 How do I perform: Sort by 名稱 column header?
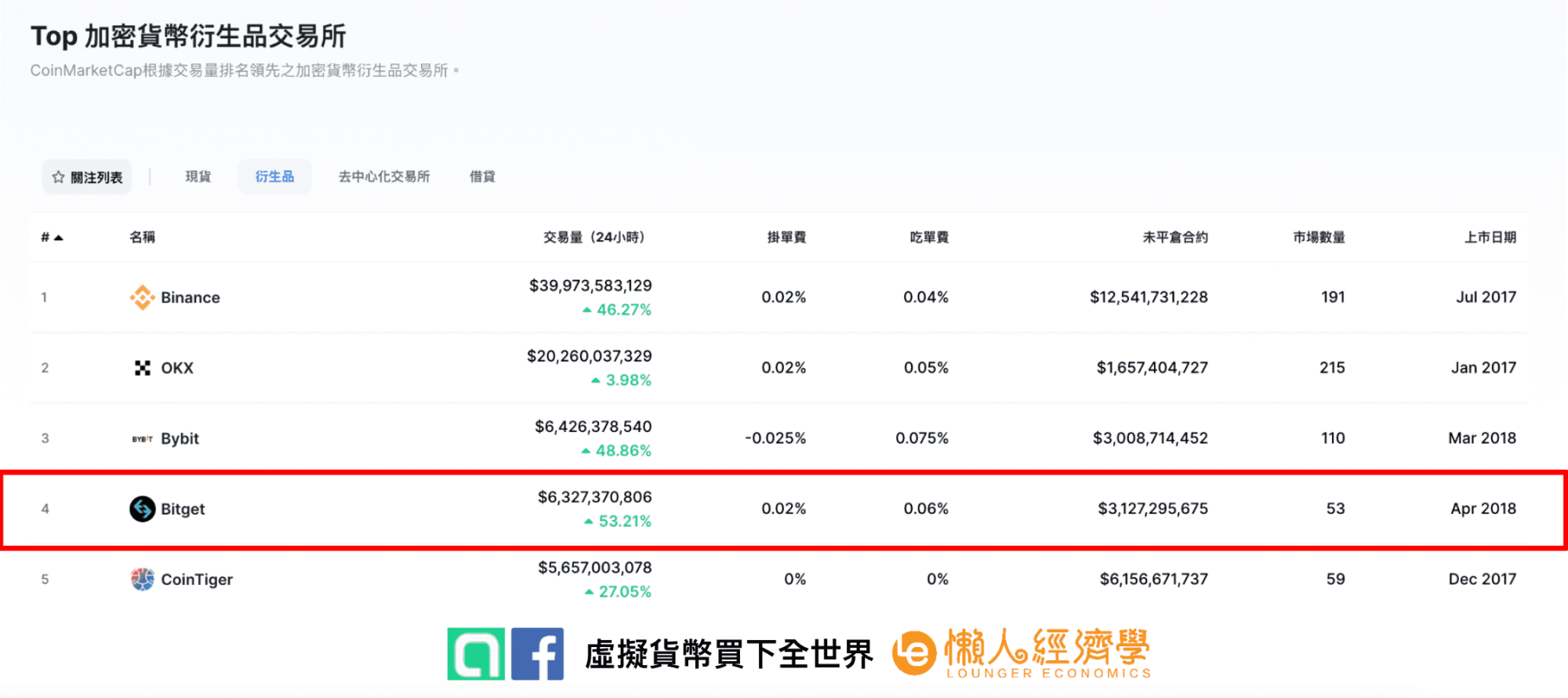[x=142, y=237]
